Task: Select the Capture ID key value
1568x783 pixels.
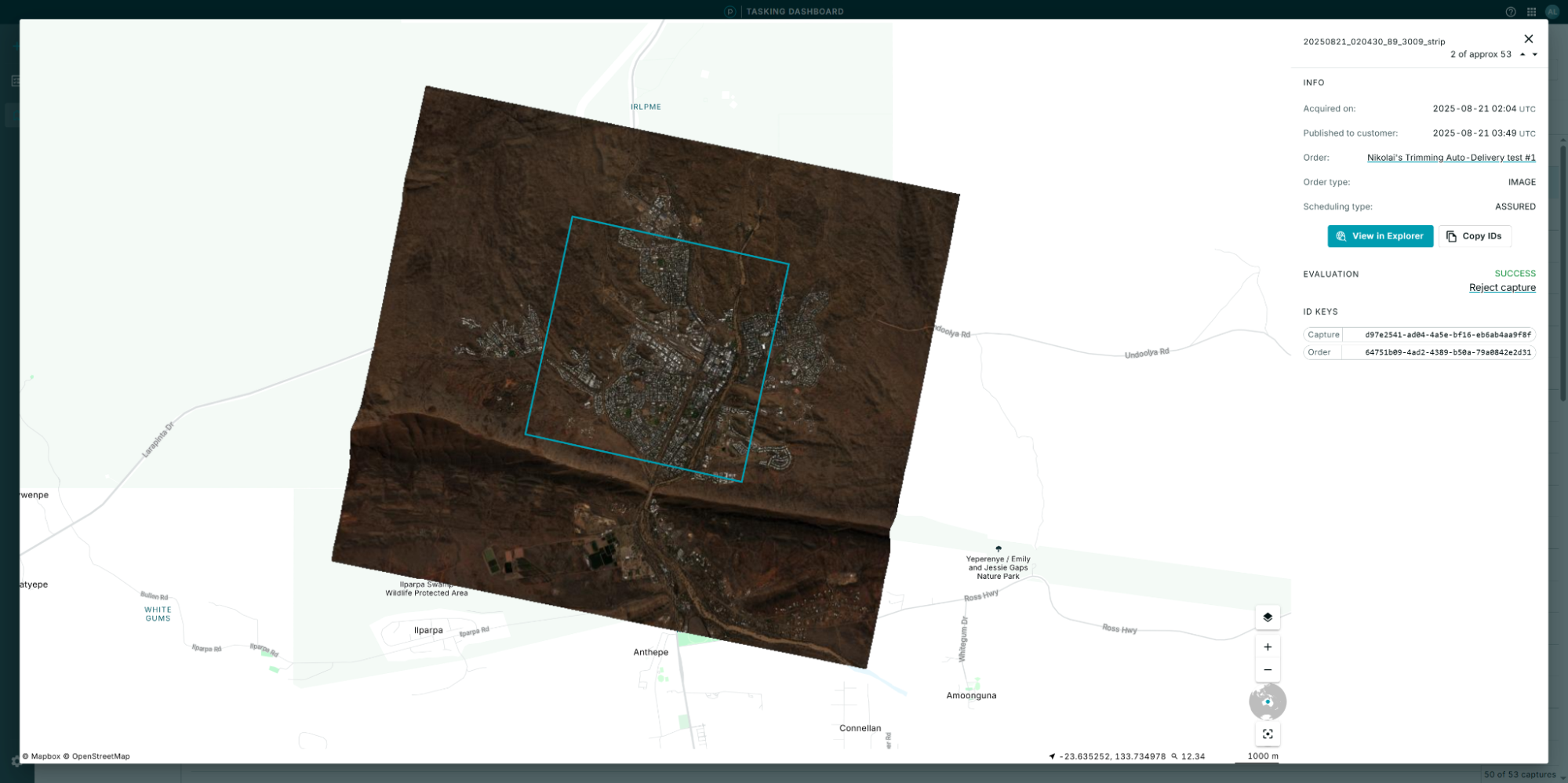Action: tap(1447, 335)
